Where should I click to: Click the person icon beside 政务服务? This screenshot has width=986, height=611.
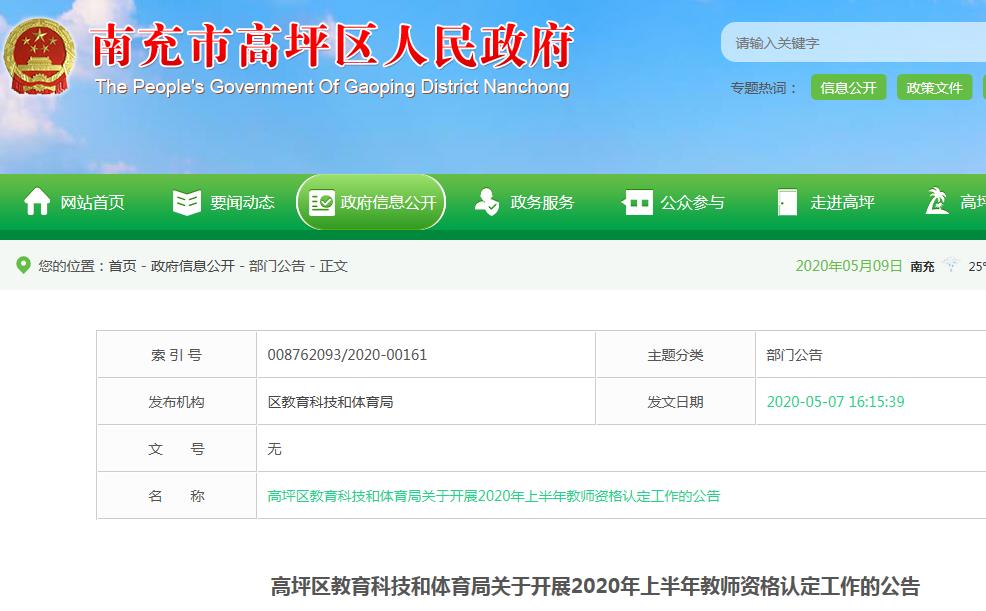[x=487, y=201]
